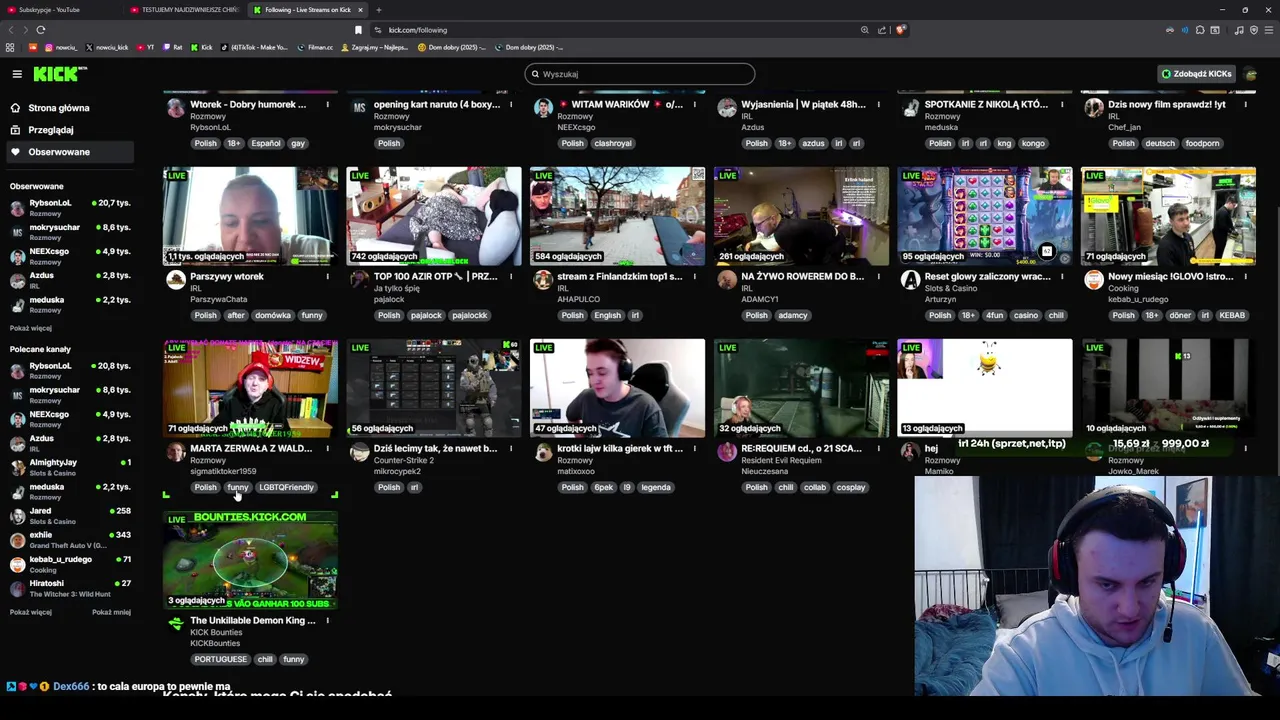Open the Parszywy wtorek stream thumbnail
The width and height of the screenshot is (1280, 720).
pyautogui.click(x=250, y=216)
